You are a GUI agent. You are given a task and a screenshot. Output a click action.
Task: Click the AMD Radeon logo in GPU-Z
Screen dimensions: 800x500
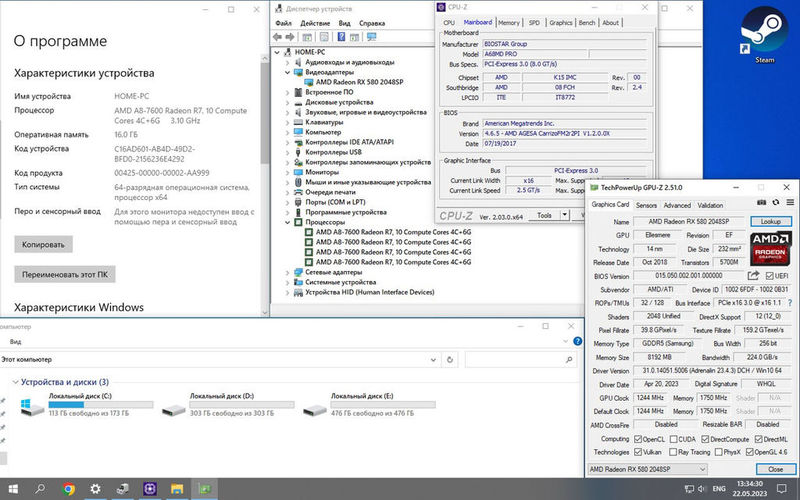click(770, 248)
